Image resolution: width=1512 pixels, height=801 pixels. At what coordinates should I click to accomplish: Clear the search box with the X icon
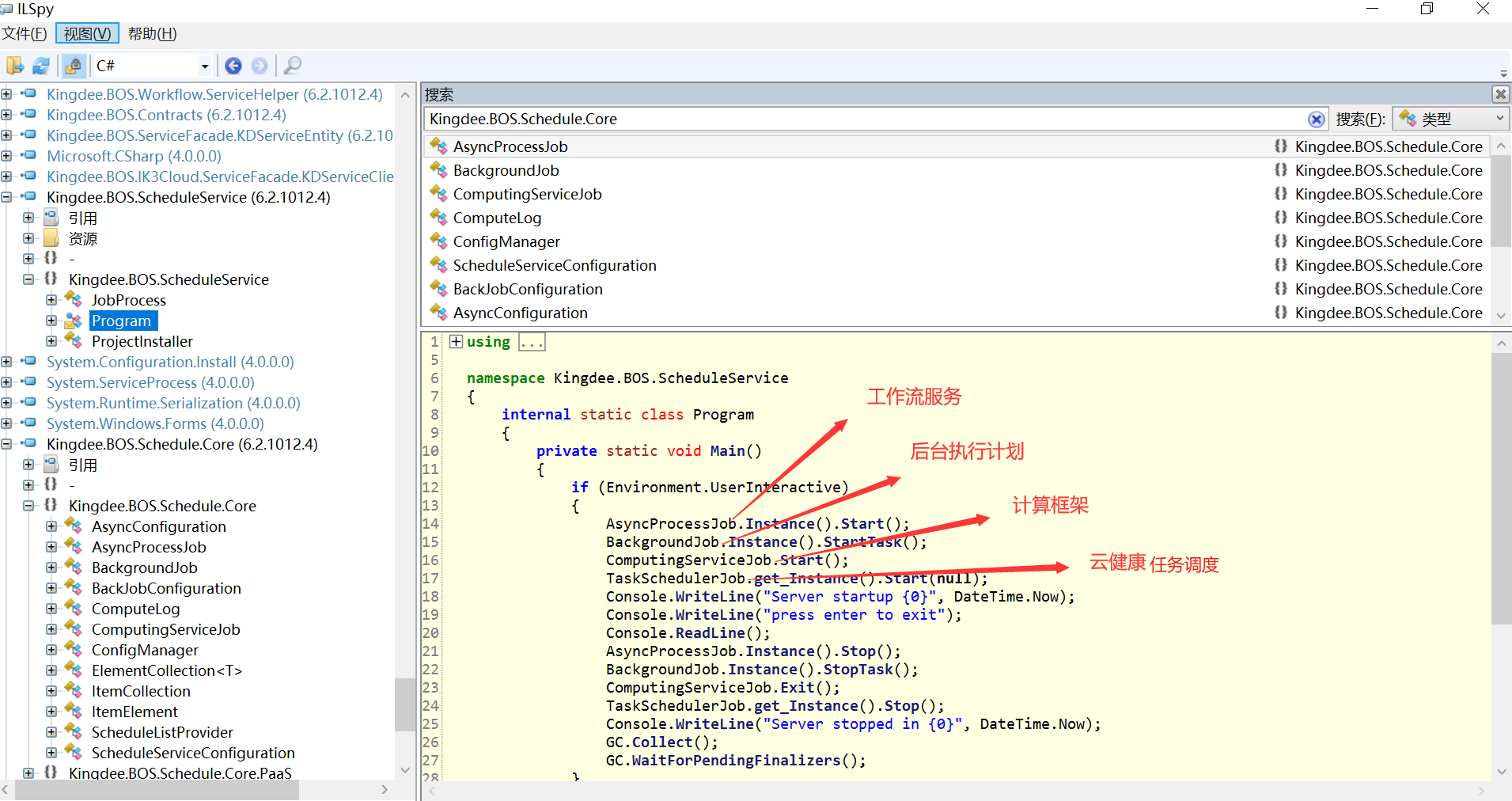click(1316, 119)
